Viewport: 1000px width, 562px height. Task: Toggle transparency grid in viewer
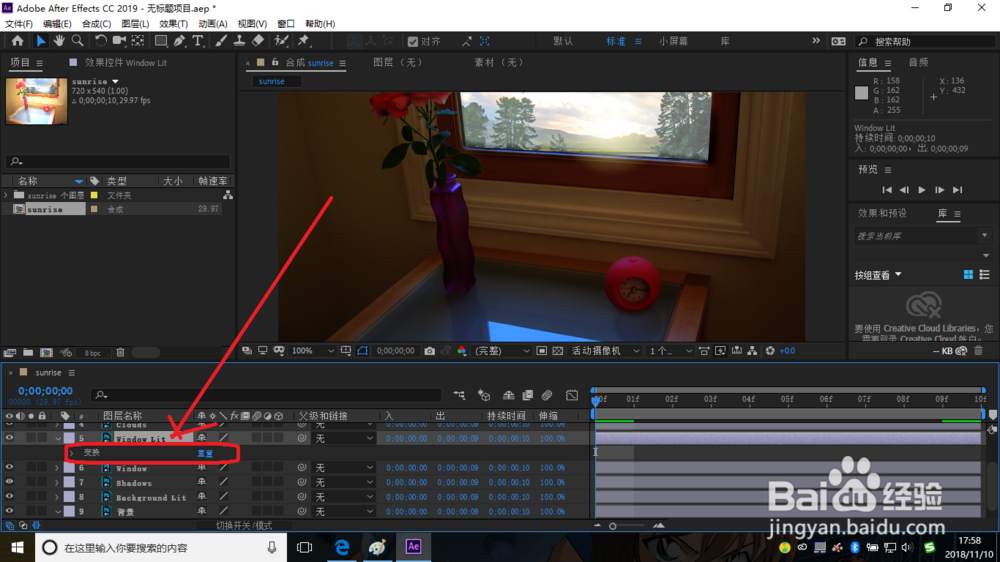(557, 351)
